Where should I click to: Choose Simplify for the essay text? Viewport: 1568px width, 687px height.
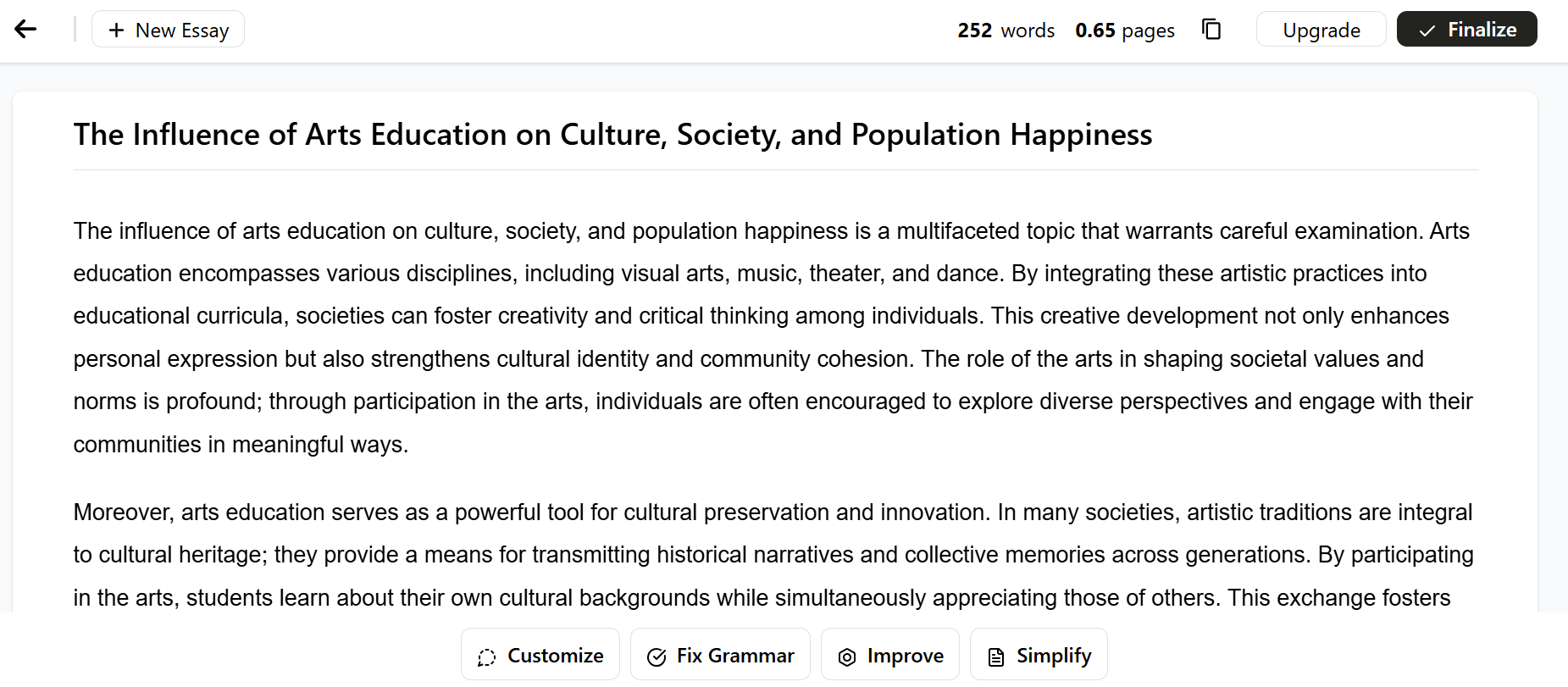coord(1039,655)
